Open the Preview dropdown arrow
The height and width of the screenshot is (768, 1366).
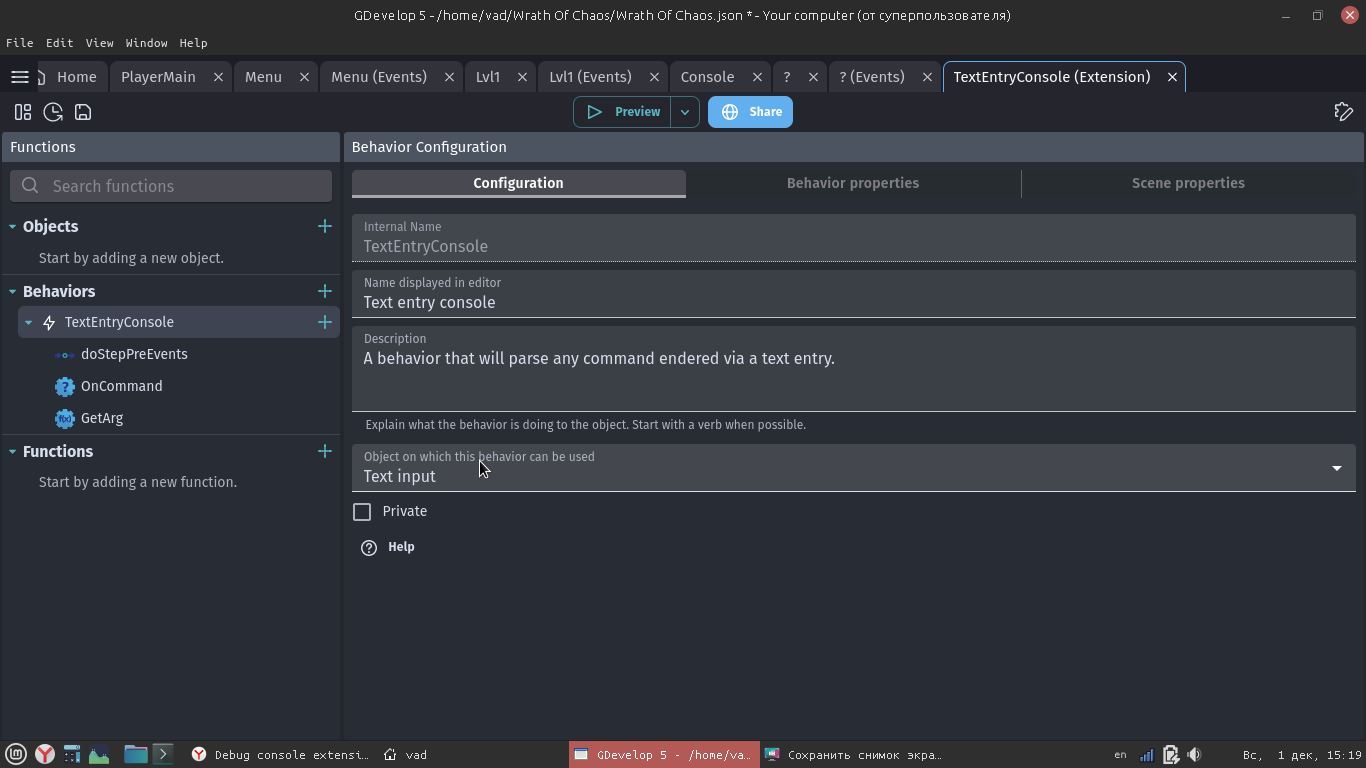(685, 112)
